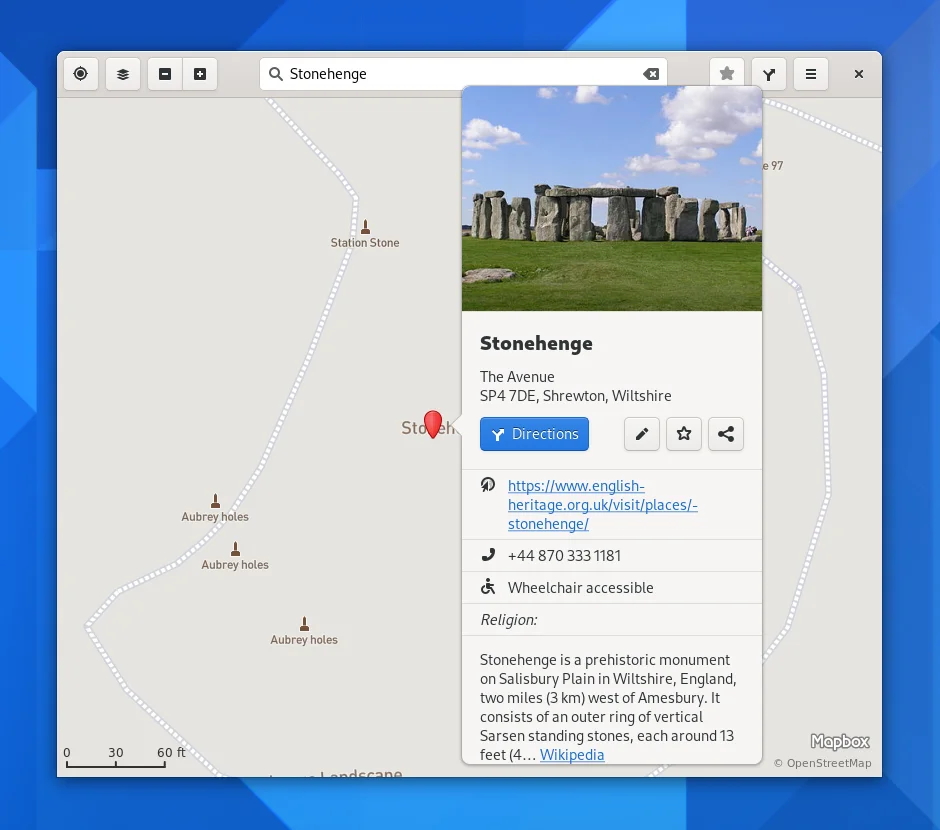Click the phone number +44 870 333 1181
The width and height of the screenshot is (940, 830).
564,555
